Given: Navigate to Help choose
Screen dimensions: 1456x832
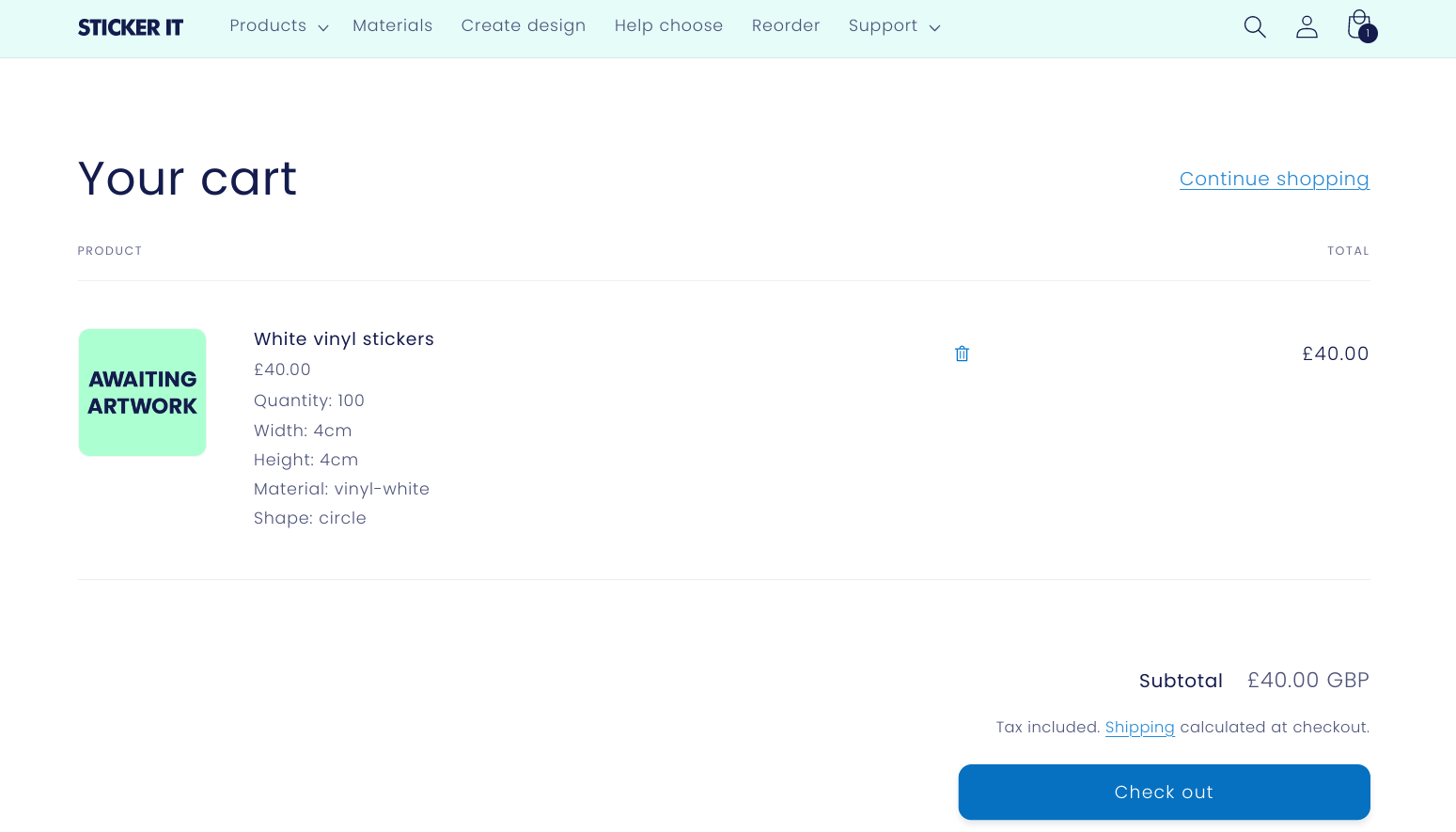Looking at the screenshot, I should [x=668, y=25].
